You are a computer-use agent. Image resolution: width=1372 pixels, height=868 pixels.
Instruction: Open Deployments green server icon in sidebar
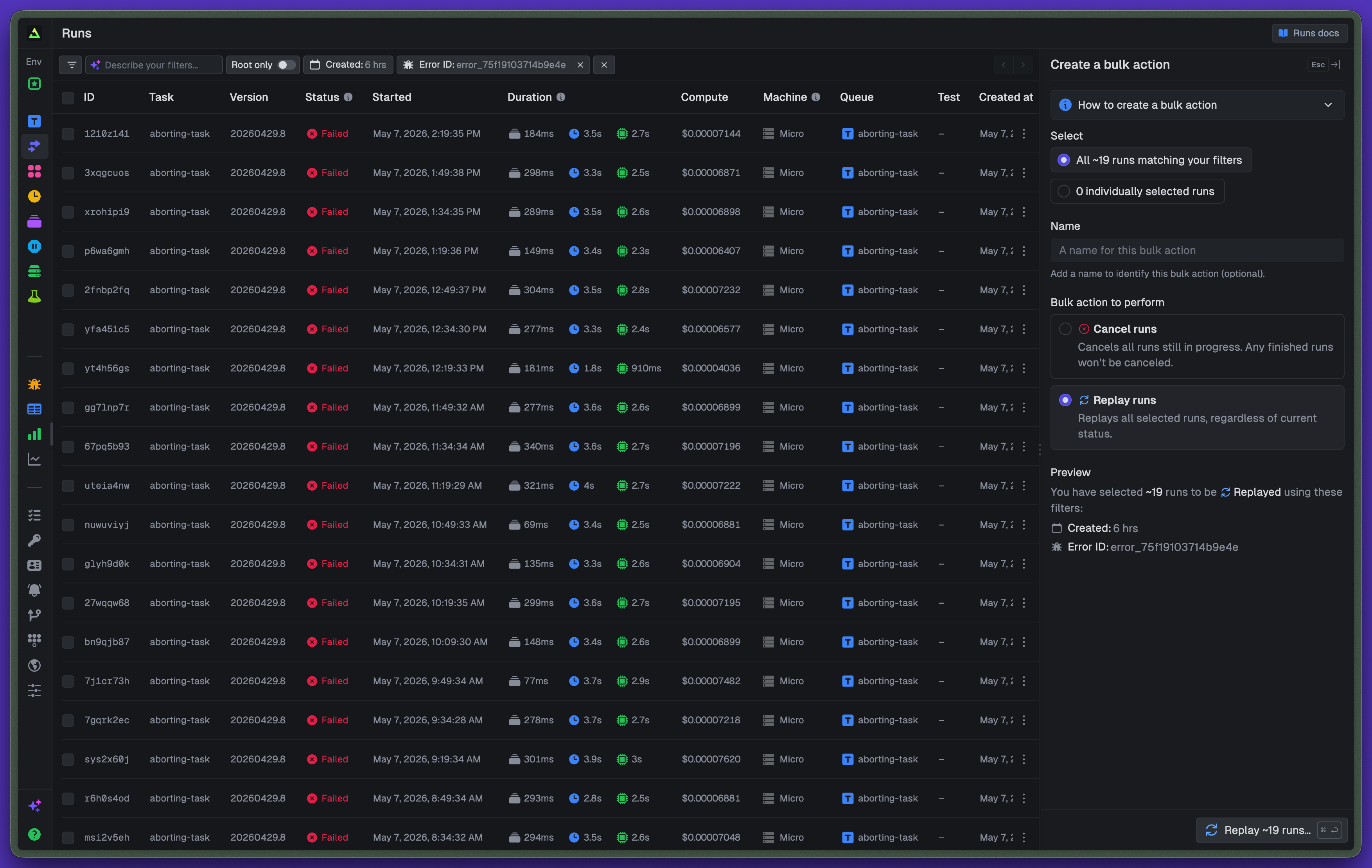click(34, 271)
